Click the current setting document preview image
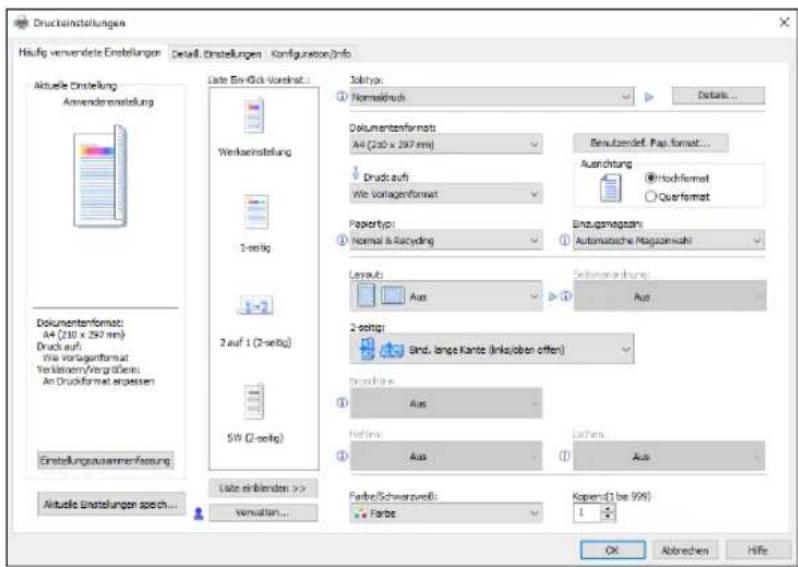This screenshot has height=567, width=798. coord(100,176)
